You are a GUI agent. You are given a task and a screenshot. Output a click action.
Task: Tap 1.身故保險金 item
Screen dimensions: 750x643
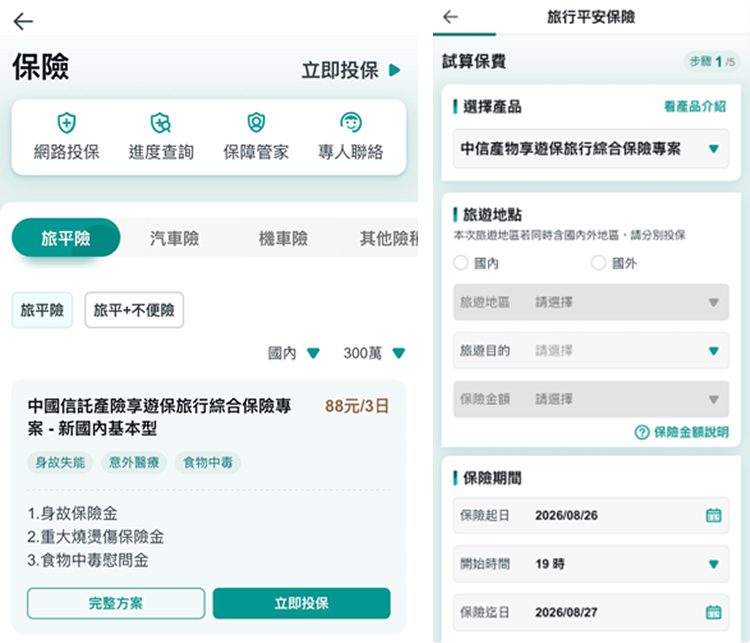tap(72, 513)
